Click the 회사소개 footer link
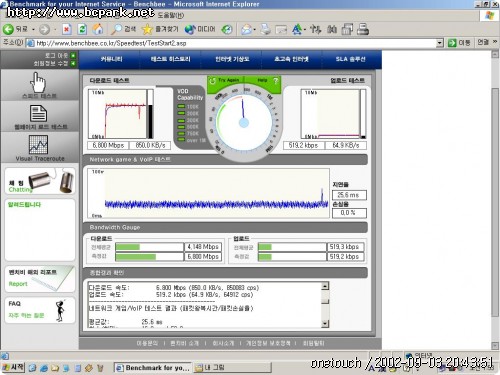 point(223,343)
